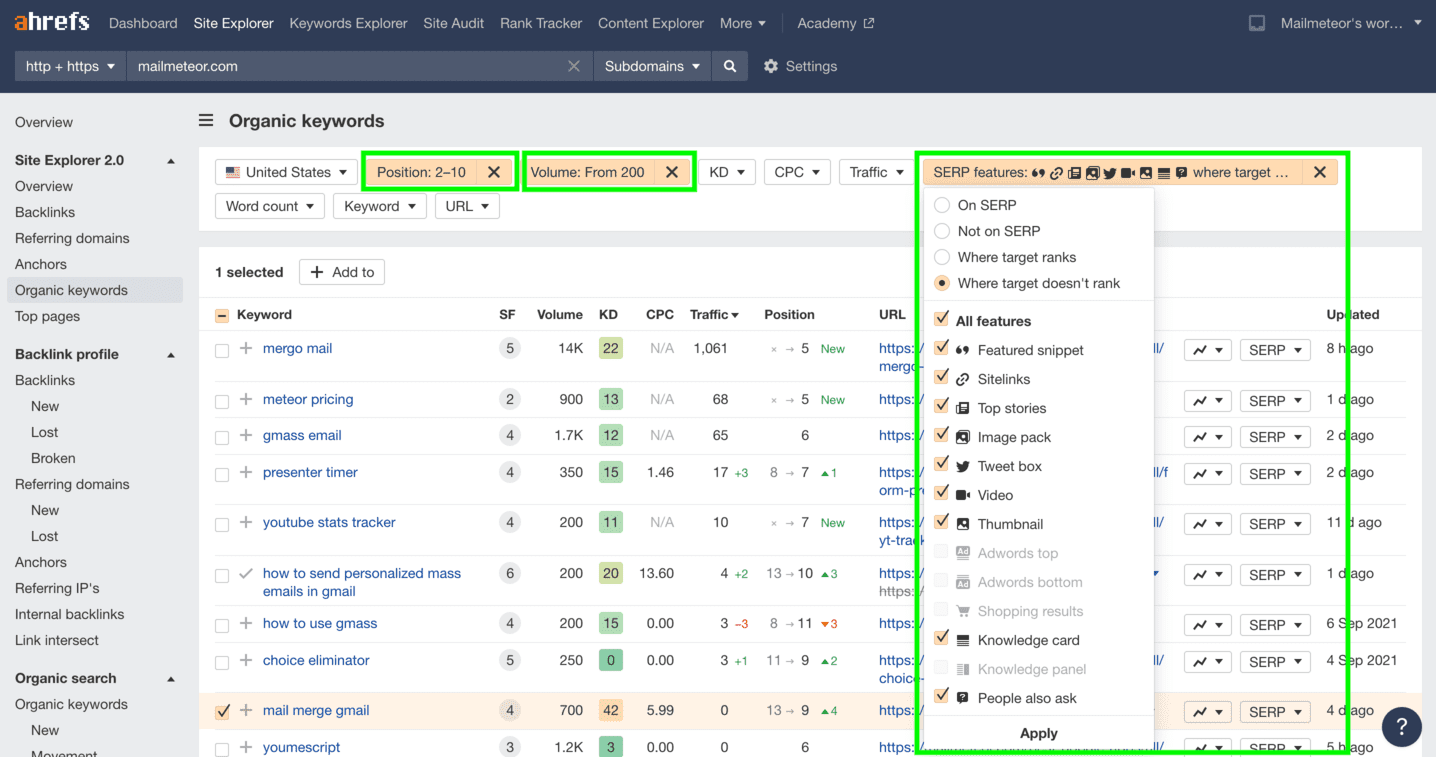This screenshot has height=757, width=1436.
Task: Clear the mailmeteor.com domain field
Action: pyautogui.click(x=574, y=66)
